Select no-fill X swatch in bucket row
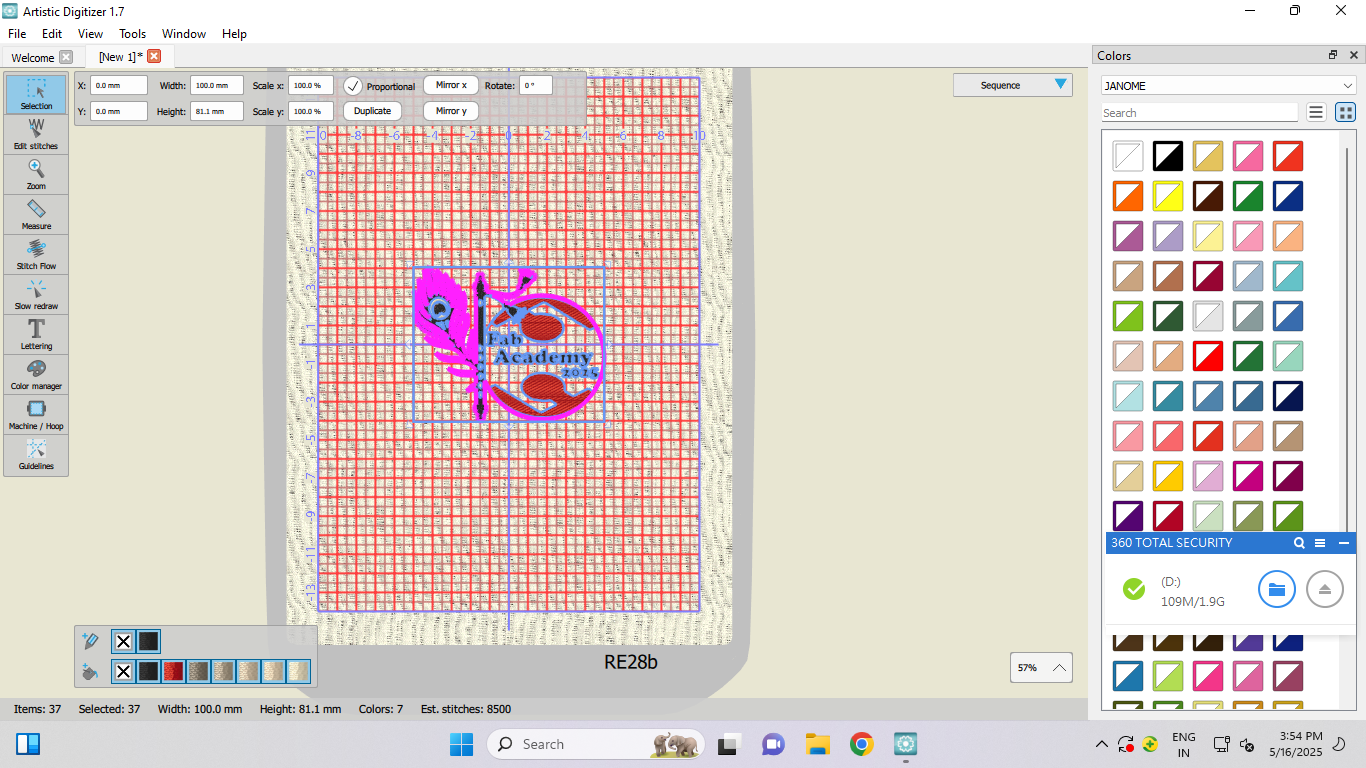 pos(123,671)
